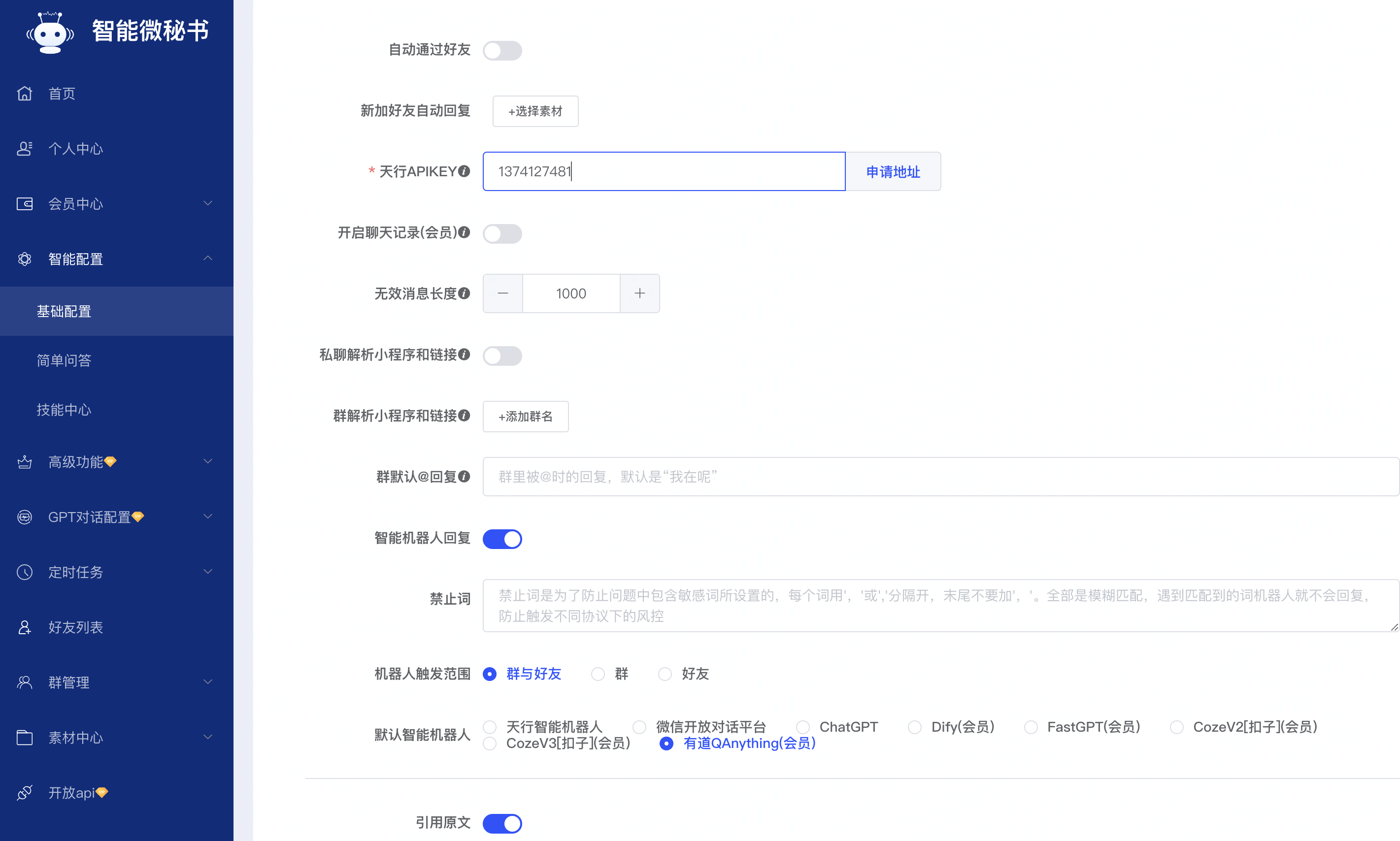This screenshot has width=1400, height=841.
Task: Click the 禁止词 text area
Action: pos(941,605)
